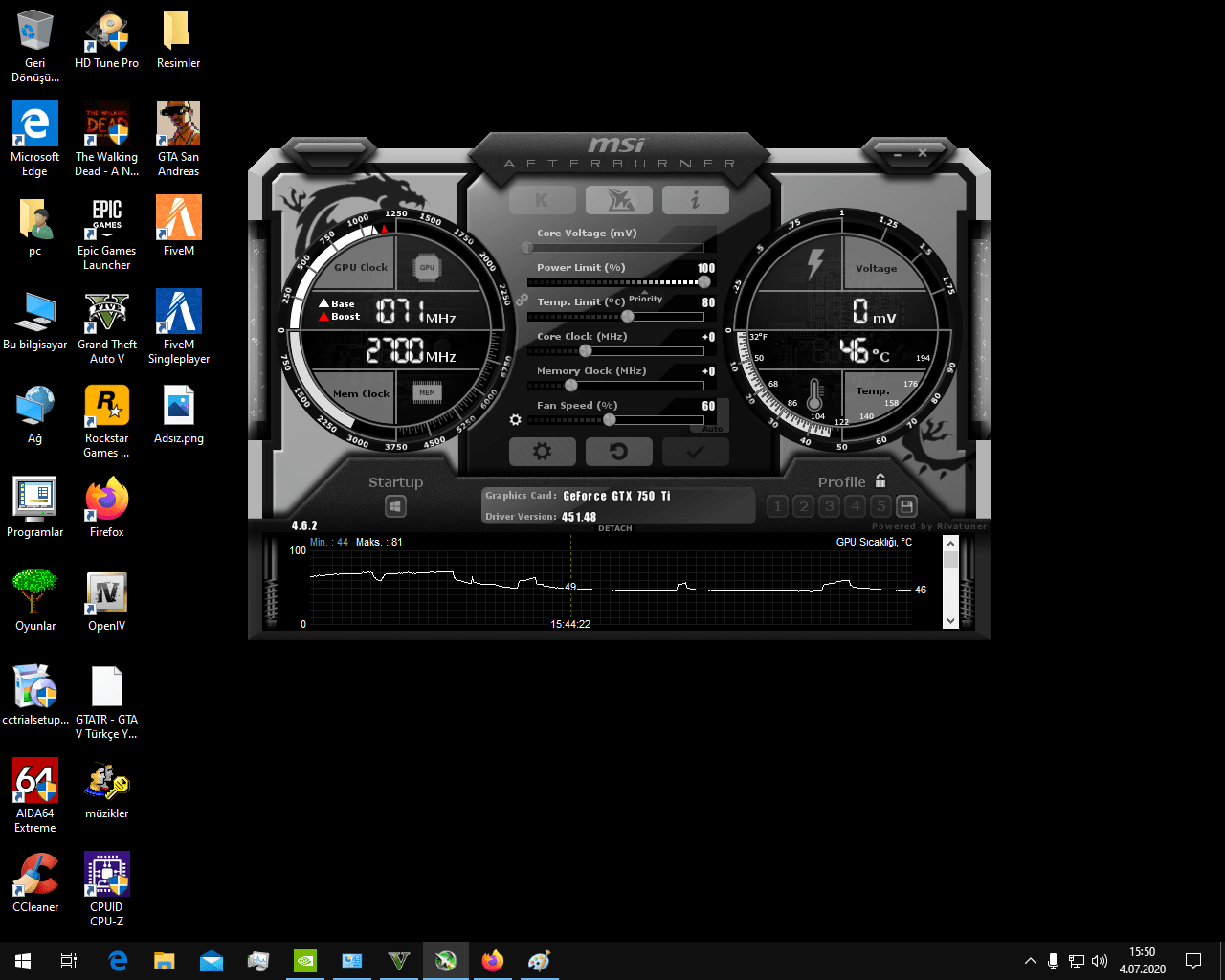Launch Kombustor with the K button
The height and width of the screenshot is (980, 1225).
point(543,200)
